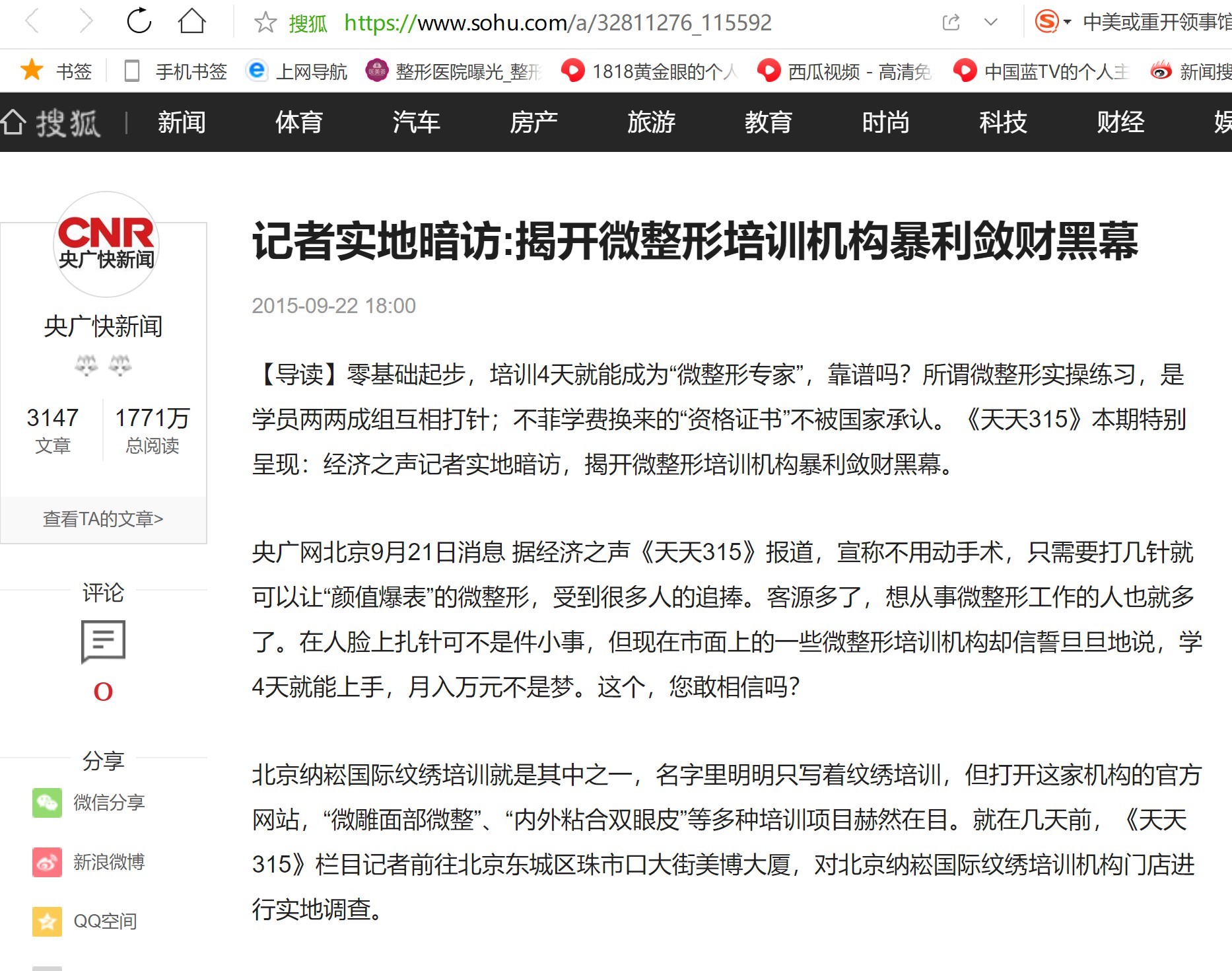The image size is (1232, 971).
Task: Open the 房产 navigation tab
Action: tap(534, 122)
